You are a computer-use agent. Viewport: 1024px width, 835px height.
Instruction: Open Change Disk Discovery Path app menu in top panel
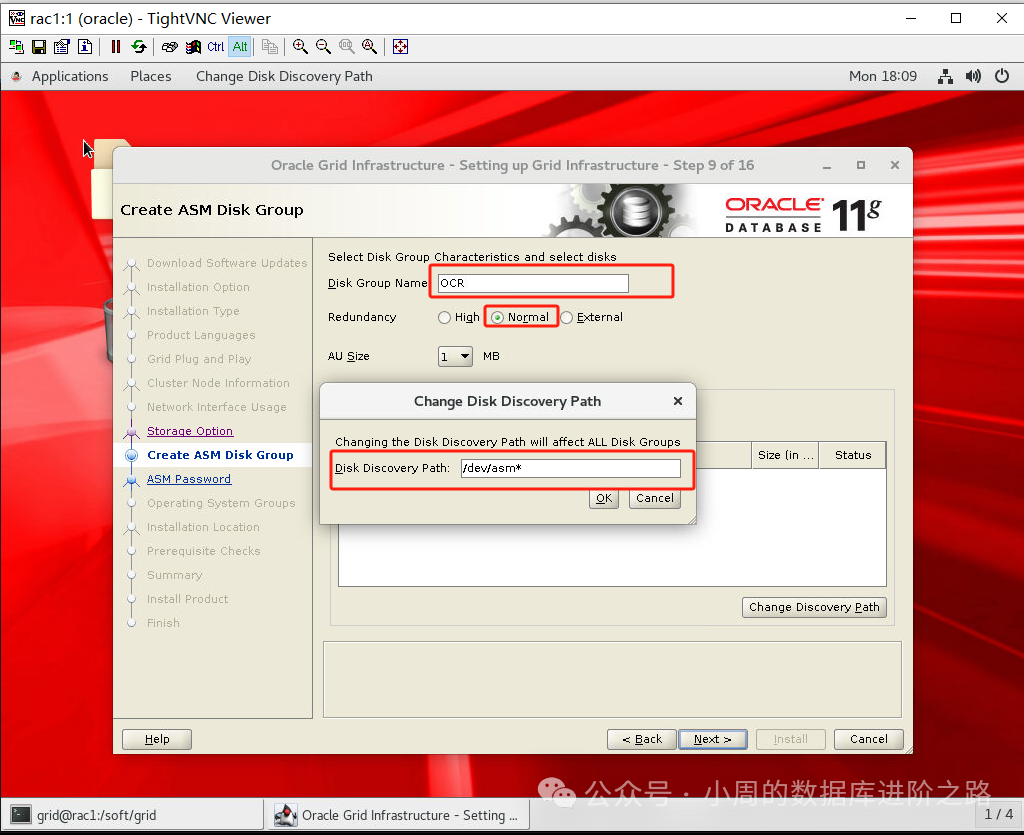point(284,76)
